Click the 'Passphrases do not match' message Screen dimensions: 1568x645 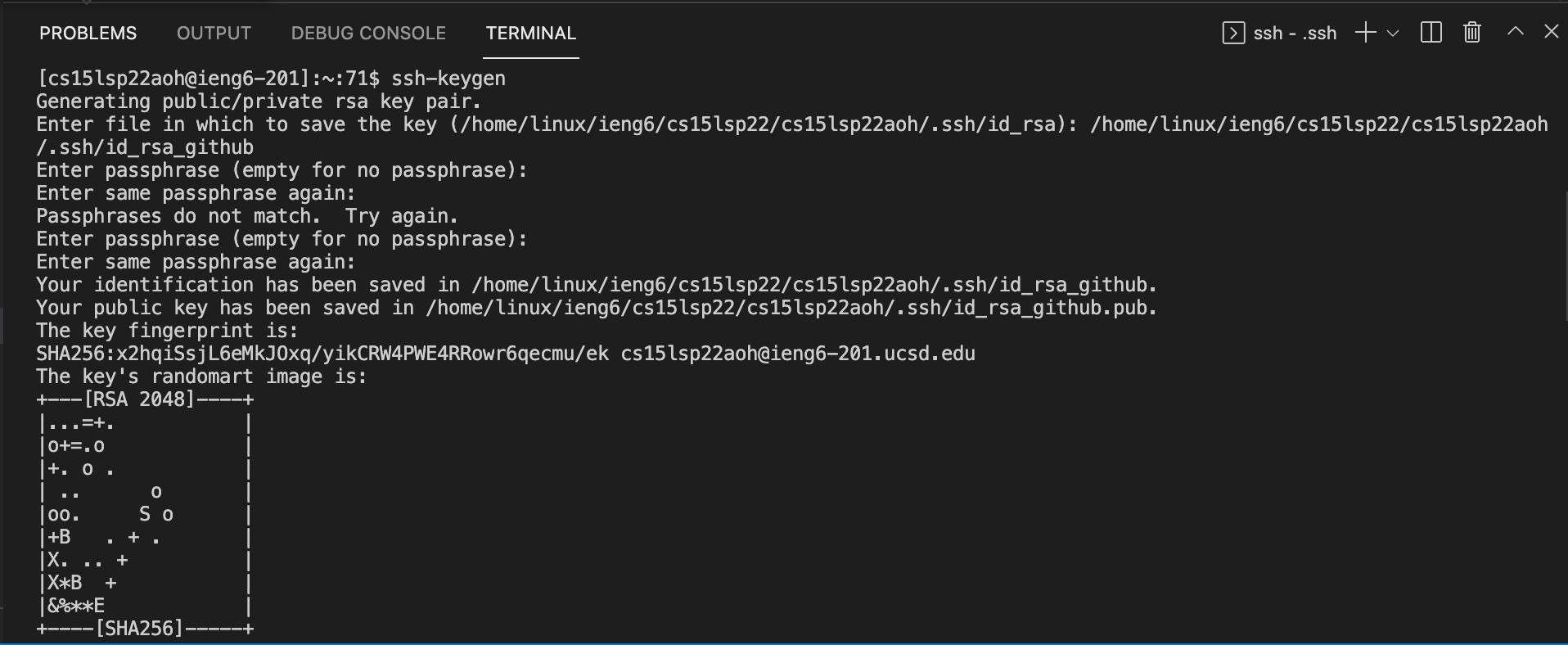(246, 216)
